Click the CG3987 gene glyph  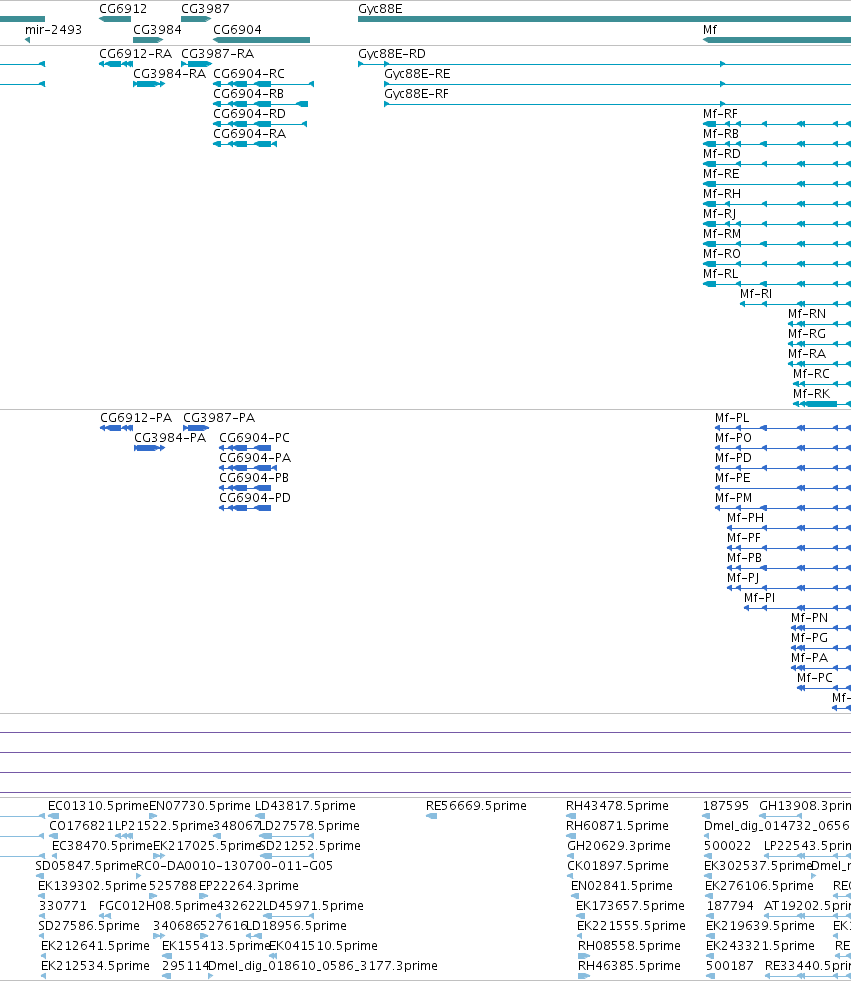click(196, 19)
